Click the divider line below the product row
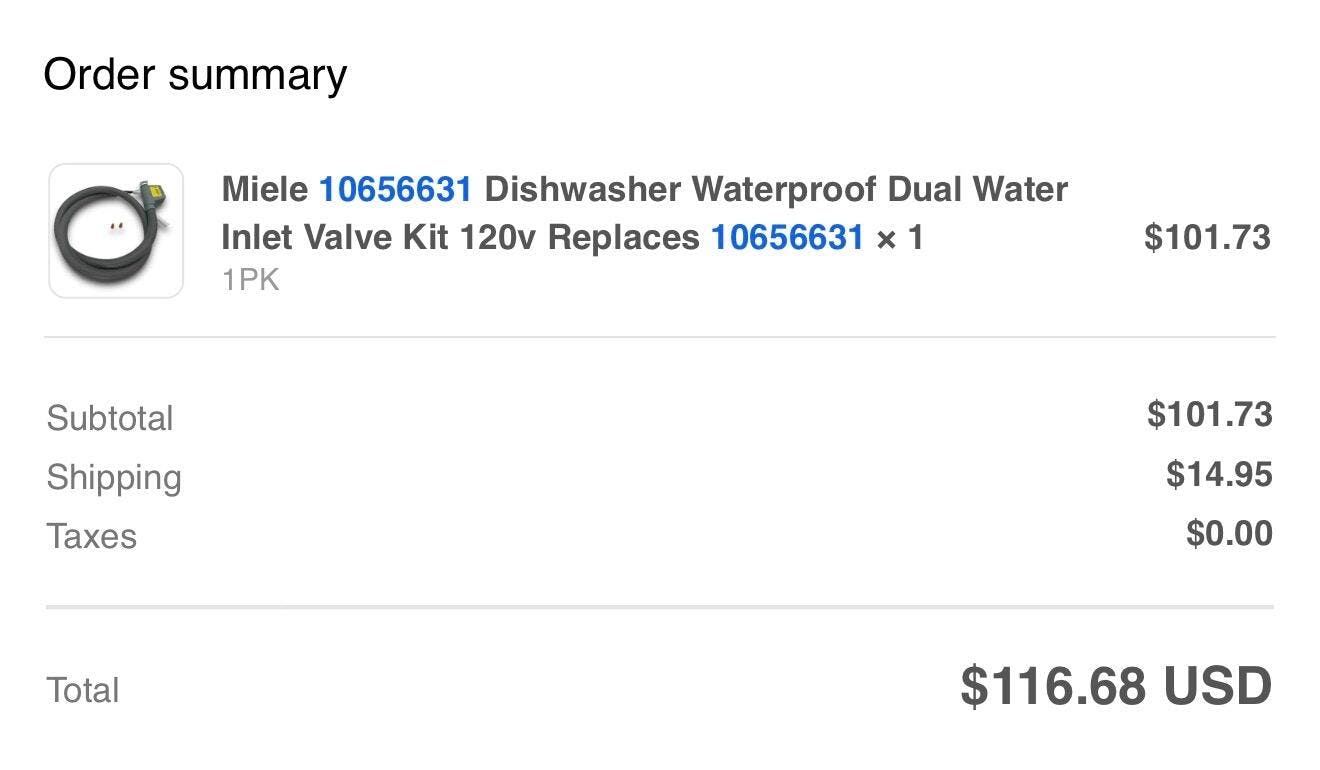1320x770 pixels. coord(660,338)
